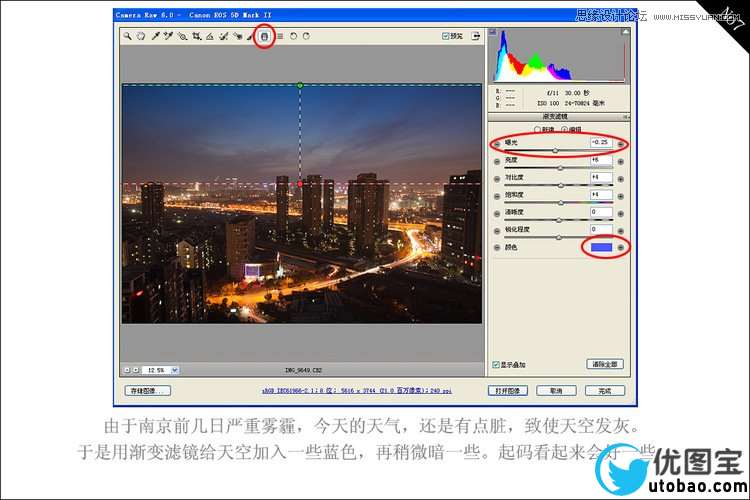Select the 编辑 radio option
Viewport: 750px width, 500px height.
(x=564, y=129)
